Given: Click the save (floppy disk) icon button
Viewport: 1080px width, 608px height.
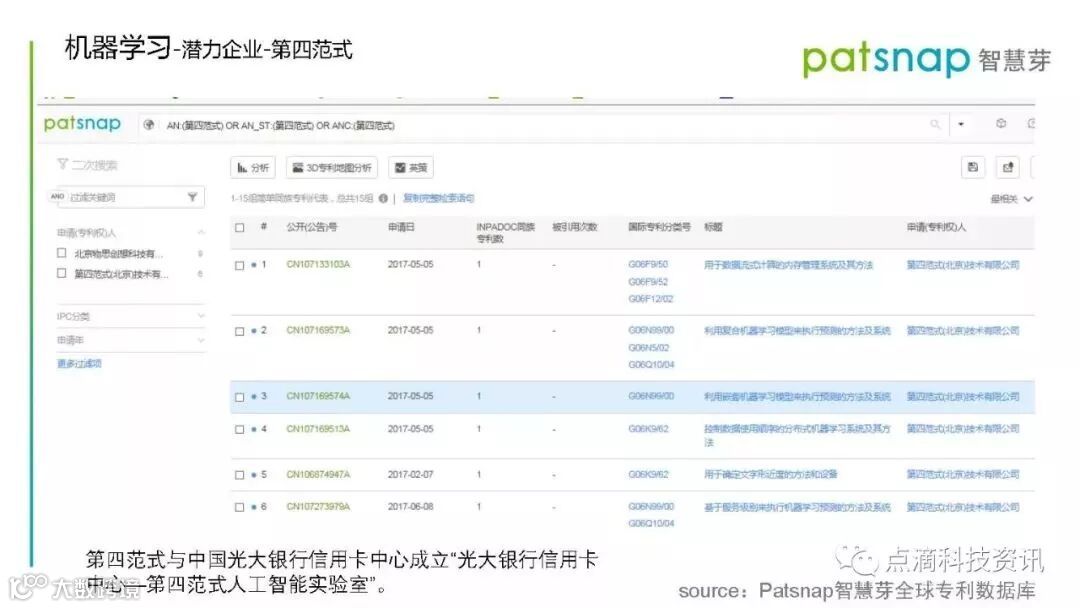Looking at the screenshot, I should pos(973,167).
